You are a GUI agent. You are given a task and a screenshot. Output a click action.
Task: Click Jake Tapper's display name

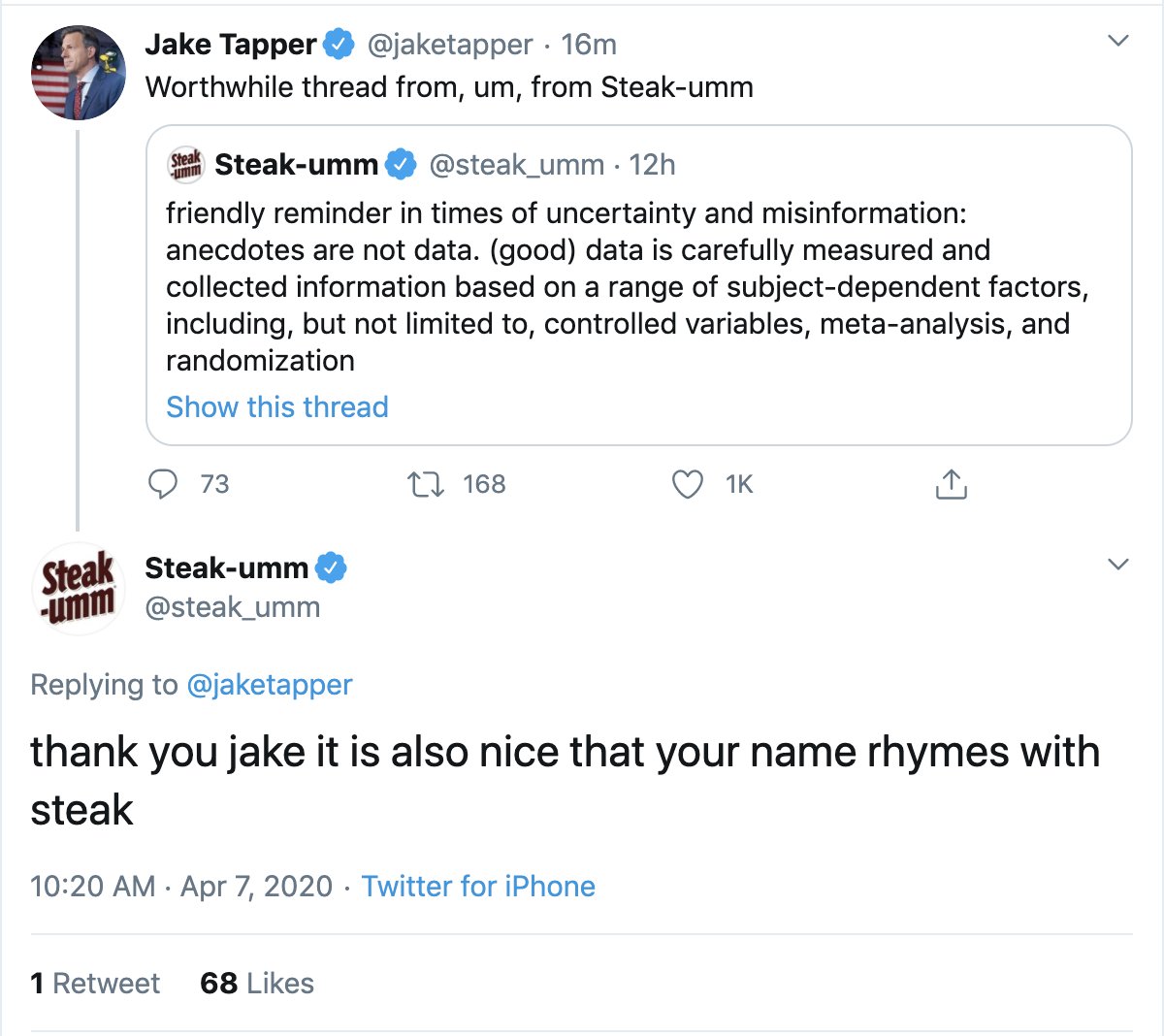coord(231,44)
